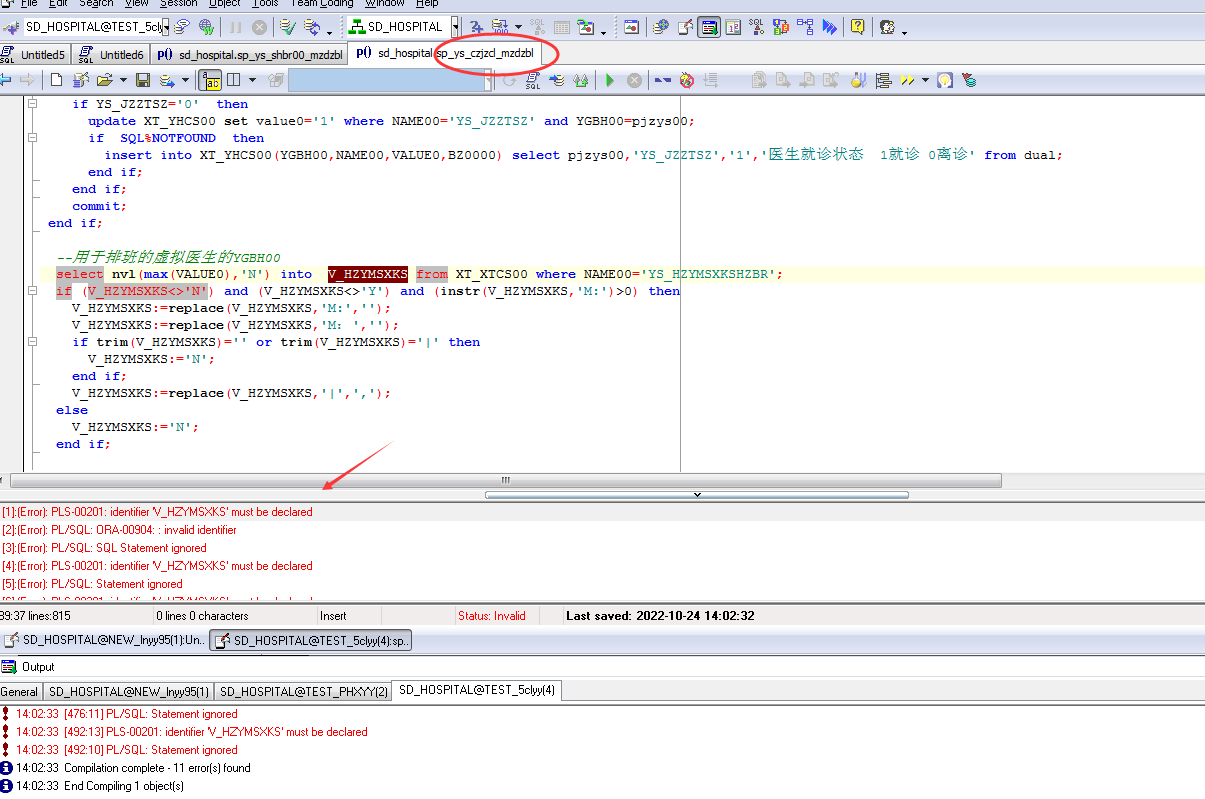Click the schema browser database icon
The height and width of the screenshot is (799, 1205).
[661, 27]
